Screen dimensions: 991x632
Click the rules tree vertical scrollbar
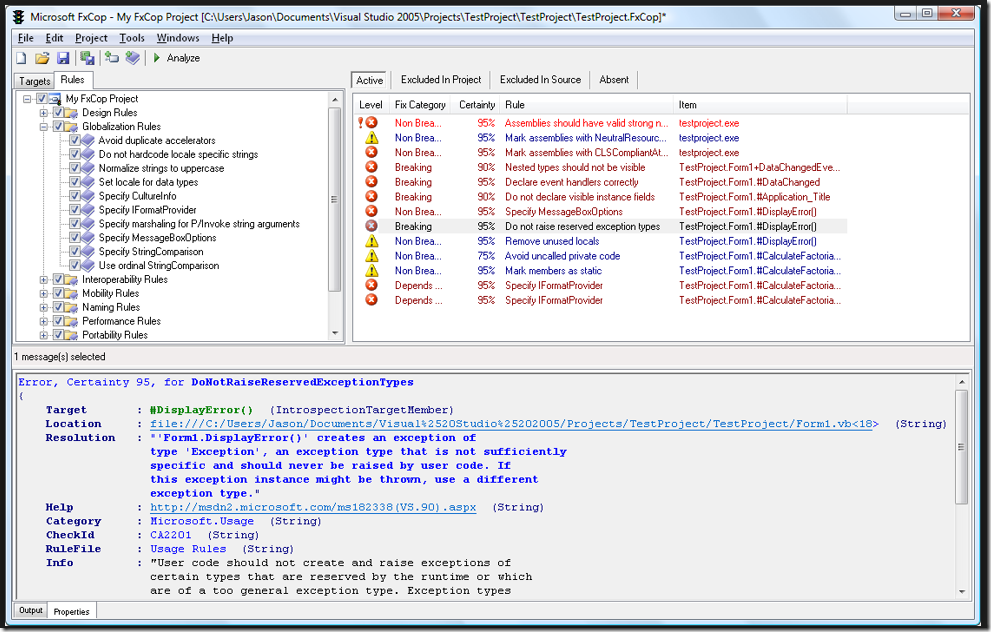pos(336,200)
